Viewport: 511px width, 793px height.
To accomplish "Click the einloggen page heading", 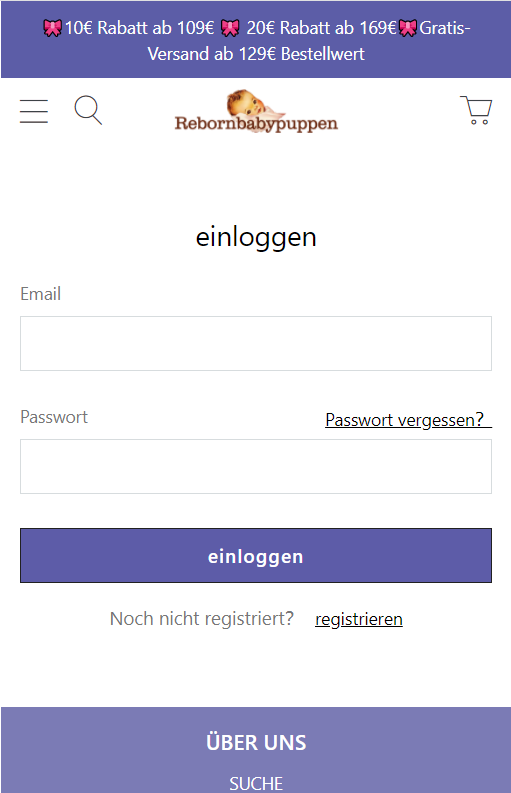I will tap(256, 238).
